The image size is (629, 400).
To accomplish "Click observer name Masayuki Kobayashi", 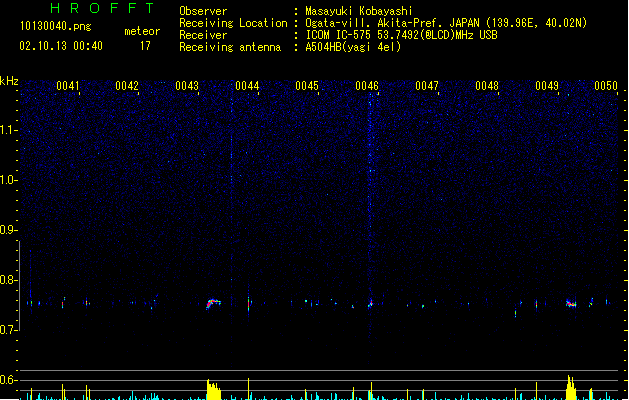I will pyautogui.click(x=359, y=11).
